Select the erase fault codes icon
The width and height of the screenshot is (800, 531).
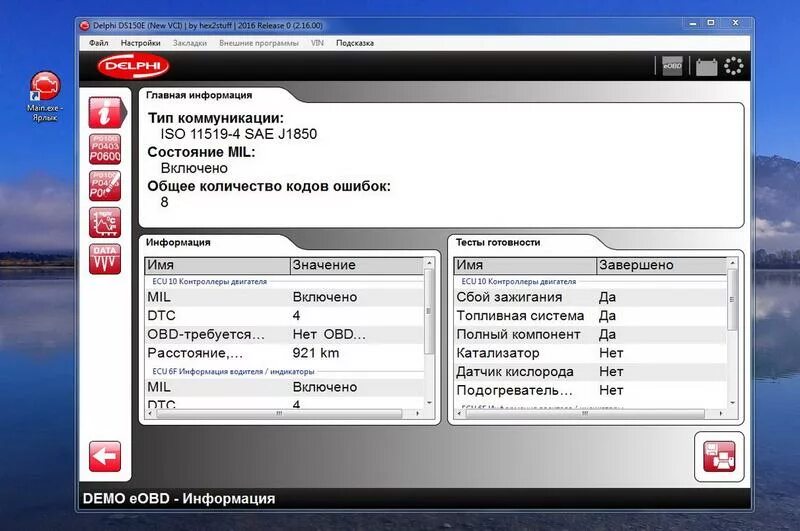point(105,186)
